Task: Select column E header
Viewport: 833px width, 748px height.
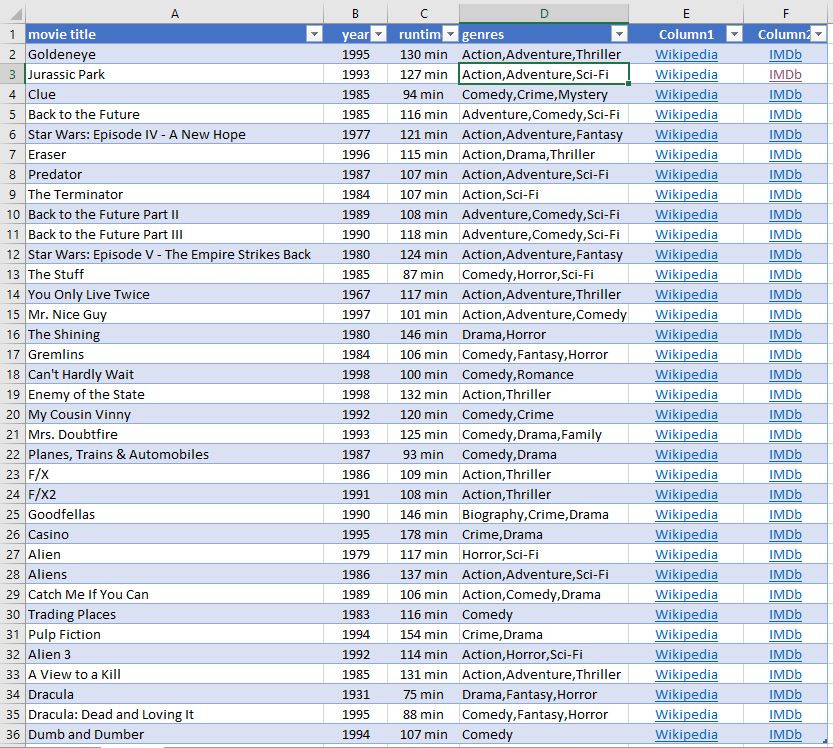Action: 686,14
